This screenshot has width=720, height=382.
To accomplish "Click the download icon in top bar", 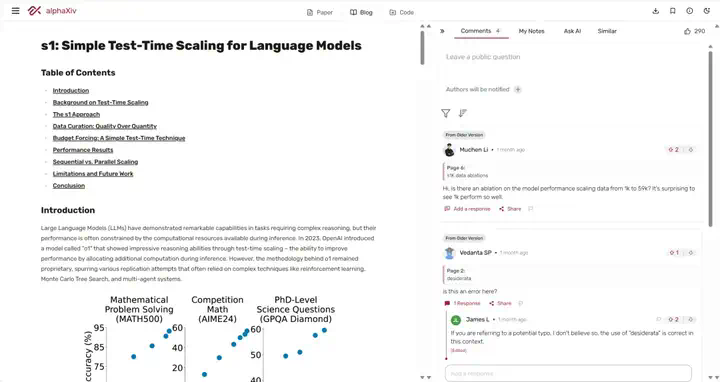I will pos(656,11).
